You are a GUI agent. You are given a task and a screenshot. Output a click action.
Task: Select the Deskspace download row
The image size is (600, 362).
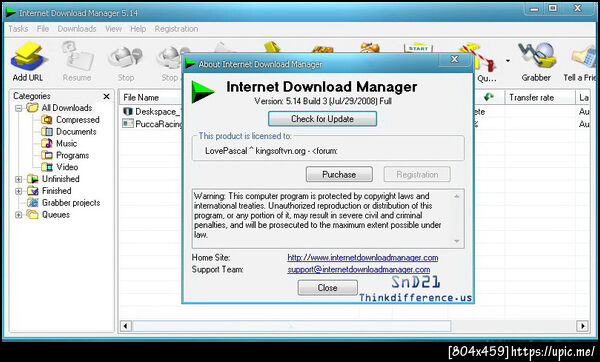point(152,111)
